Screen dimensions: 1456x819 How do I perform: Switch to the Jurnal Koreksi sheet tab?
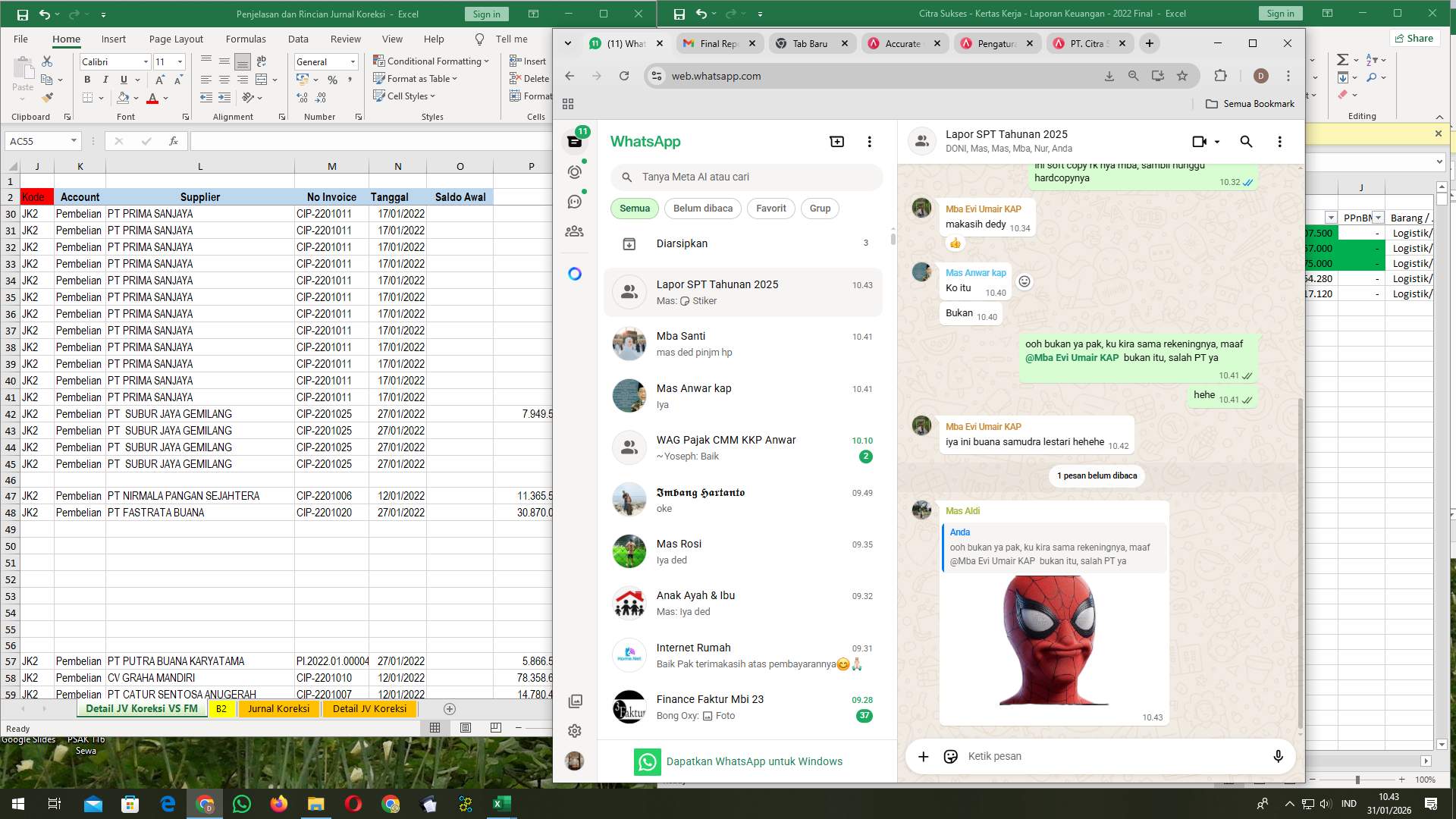pos(278,708)
